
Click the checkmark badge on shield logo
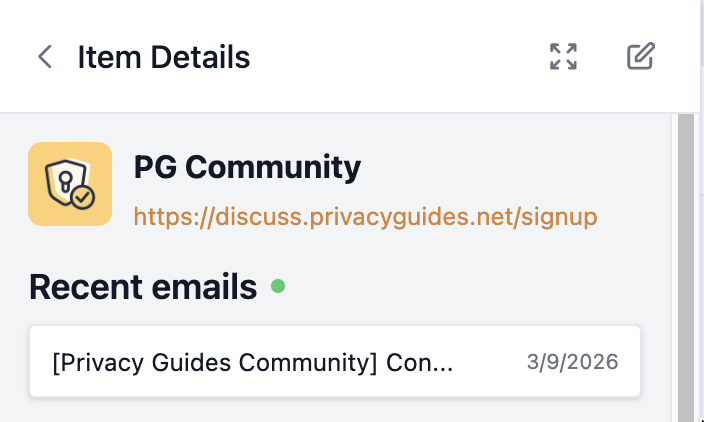tap(84, 198)
